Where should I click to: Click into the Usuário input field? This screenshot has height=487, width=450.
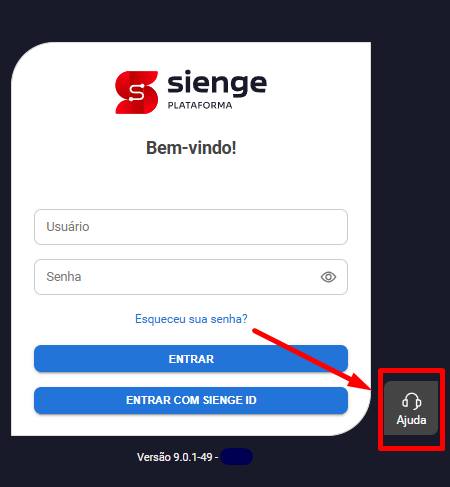[x=191, y=227]
